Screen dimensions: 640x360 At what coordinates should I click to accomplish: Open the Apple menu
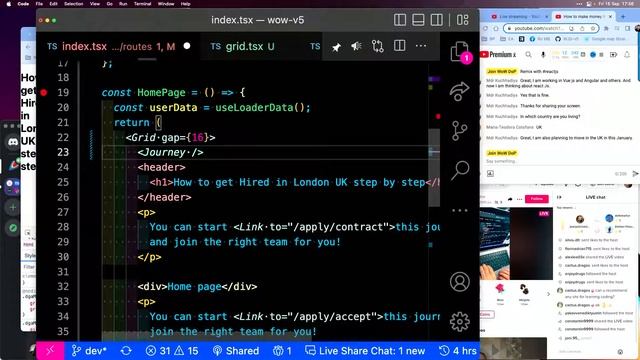tap(9, 4)
